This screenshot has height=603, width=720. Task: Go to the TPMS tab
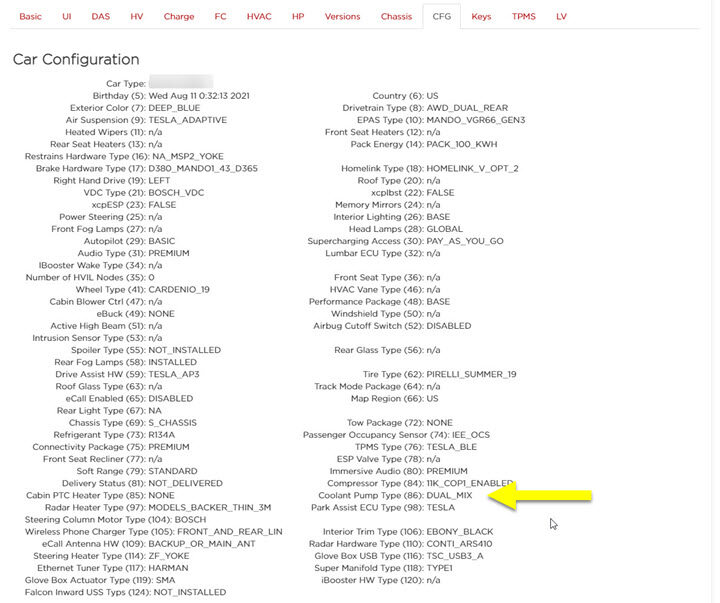pos(524,17)
